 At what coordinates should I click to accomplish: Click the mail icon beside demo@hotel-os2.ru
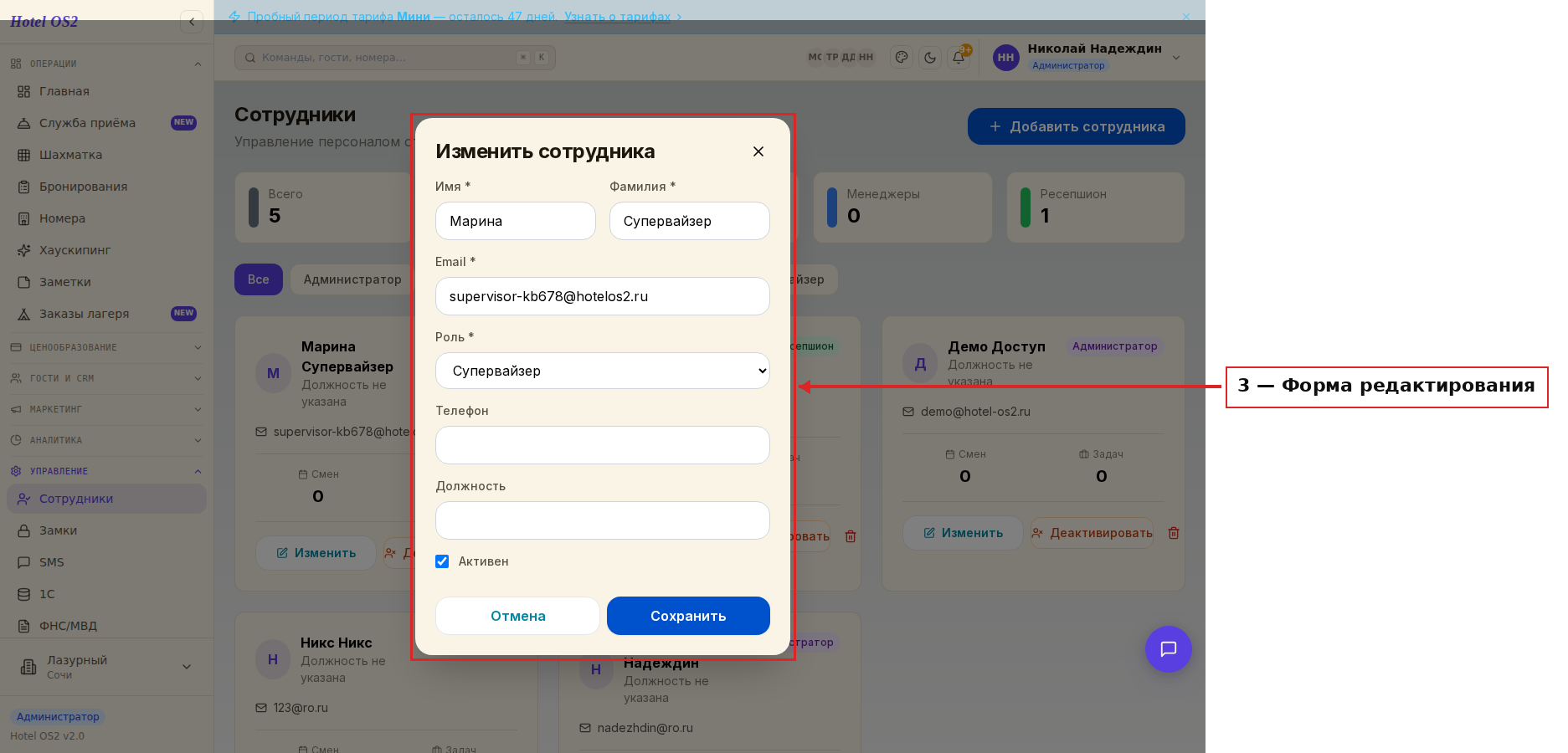908,412
